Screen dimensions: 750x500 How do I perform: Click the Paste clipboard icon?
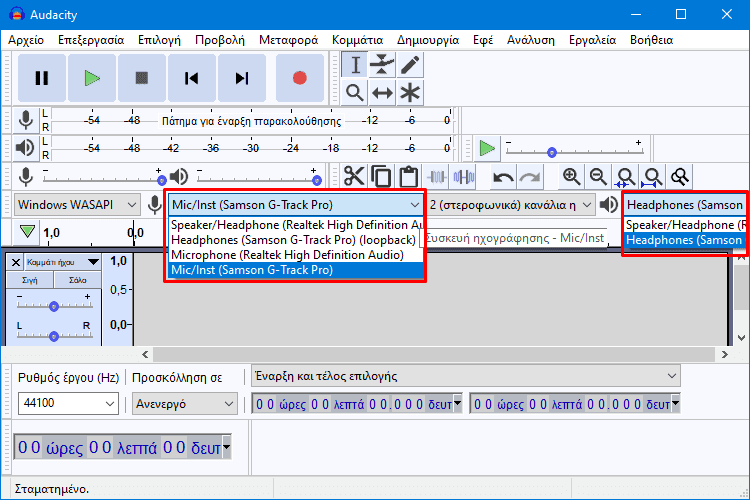click(408, 177)
